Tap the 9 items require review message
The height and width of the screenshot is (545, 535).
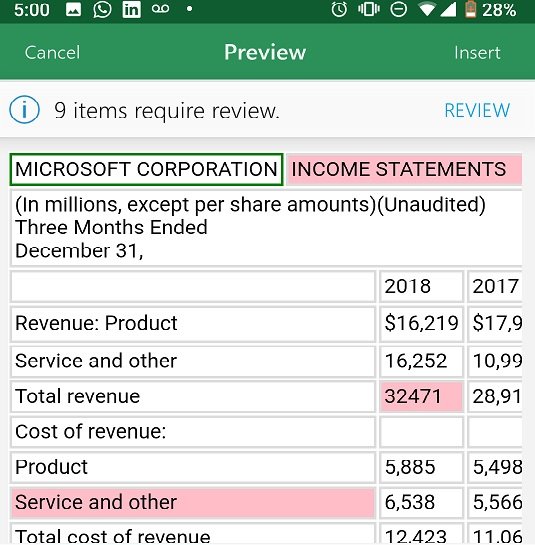point(167,111)
